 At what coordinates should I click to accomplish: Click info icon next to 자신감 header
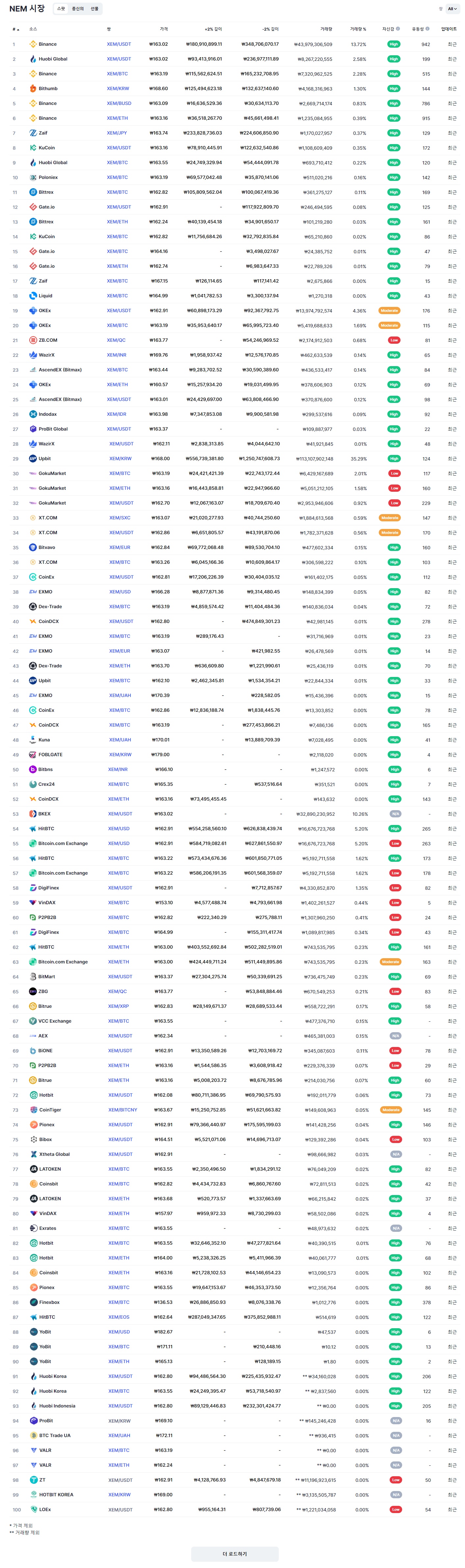(x=398, y=29)
